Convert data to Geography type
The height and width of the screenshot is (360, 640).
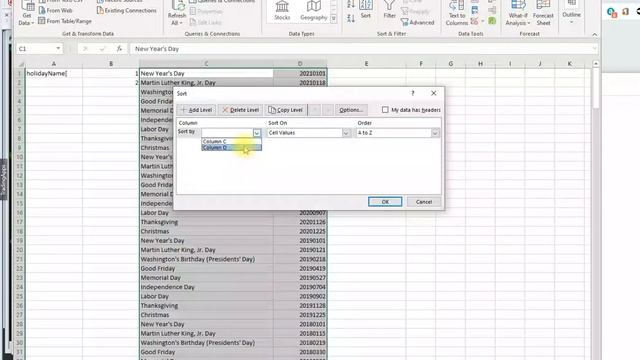coord(313,11)
